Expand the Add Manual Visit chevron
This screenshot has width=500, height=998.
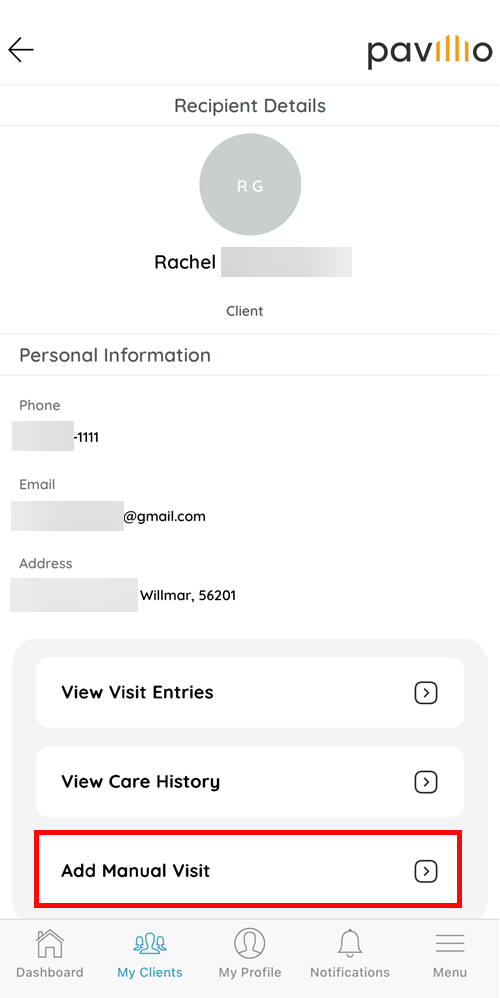point(426,871)
